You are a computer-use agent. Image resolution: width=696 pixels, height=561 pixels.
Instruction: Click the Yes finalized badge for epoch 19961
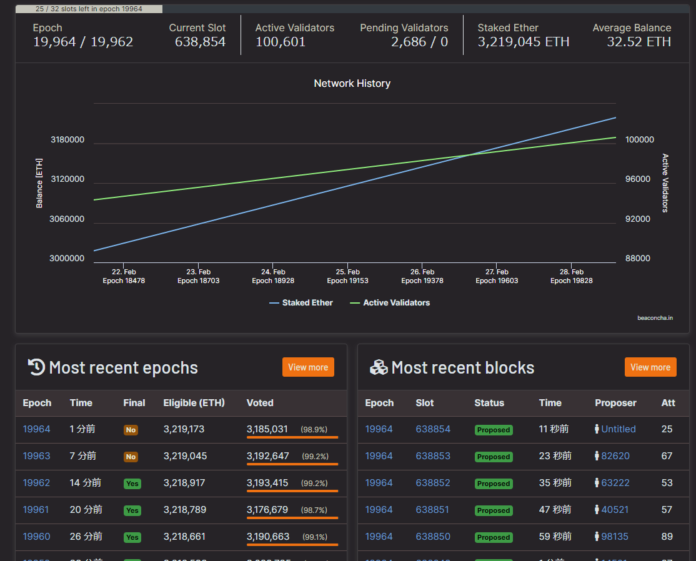tap(131, 510)
